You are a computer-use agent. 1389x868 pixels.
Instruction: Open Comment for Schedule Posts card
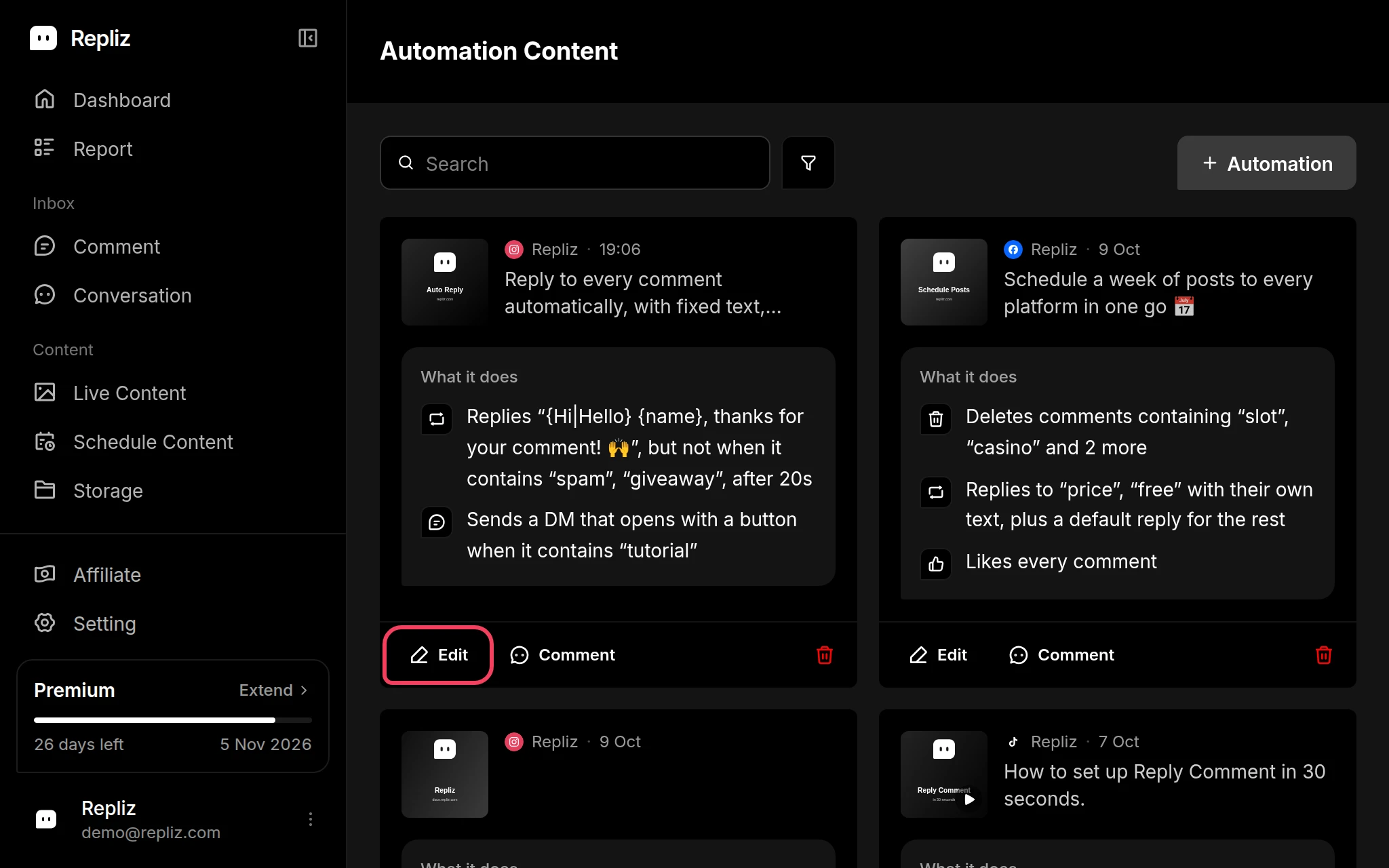click(x=1061, y=655)
